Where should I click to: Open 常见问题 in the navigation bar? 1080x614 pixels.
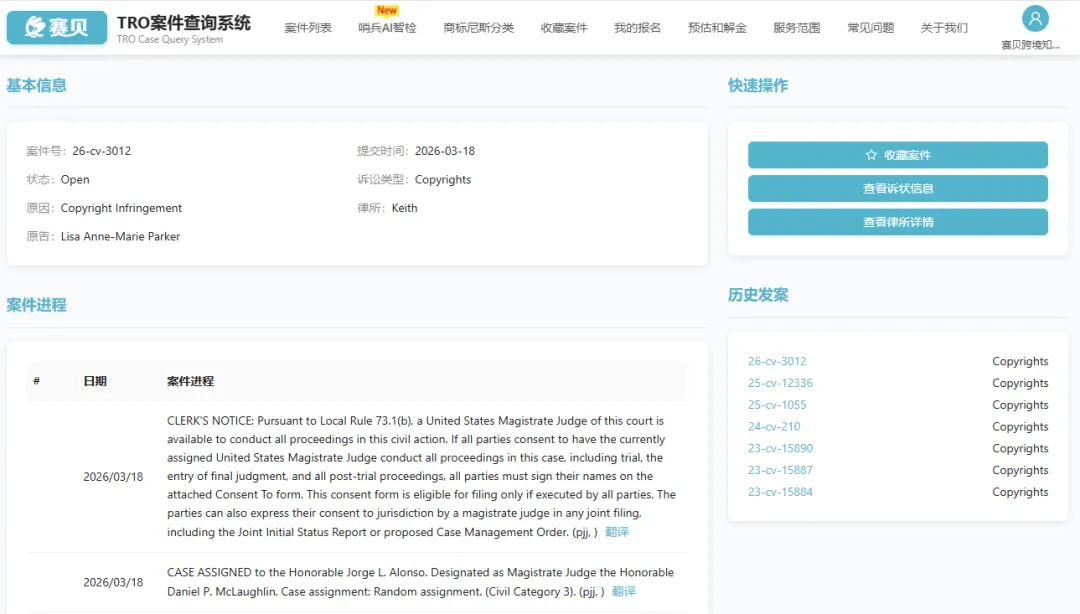coord(870,28)
